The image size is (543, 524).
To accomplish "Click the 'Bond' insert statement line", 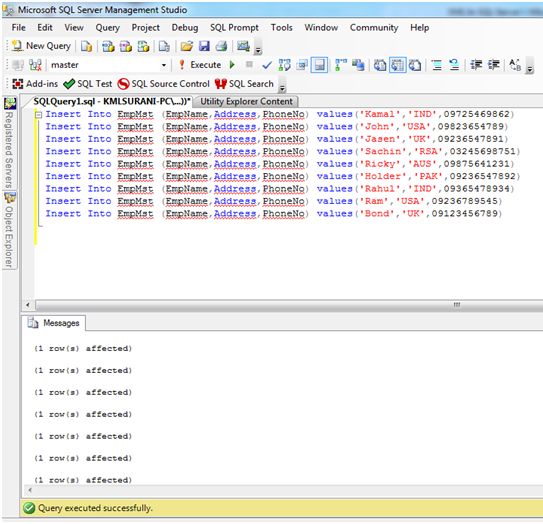I will [x=274, y=214].
